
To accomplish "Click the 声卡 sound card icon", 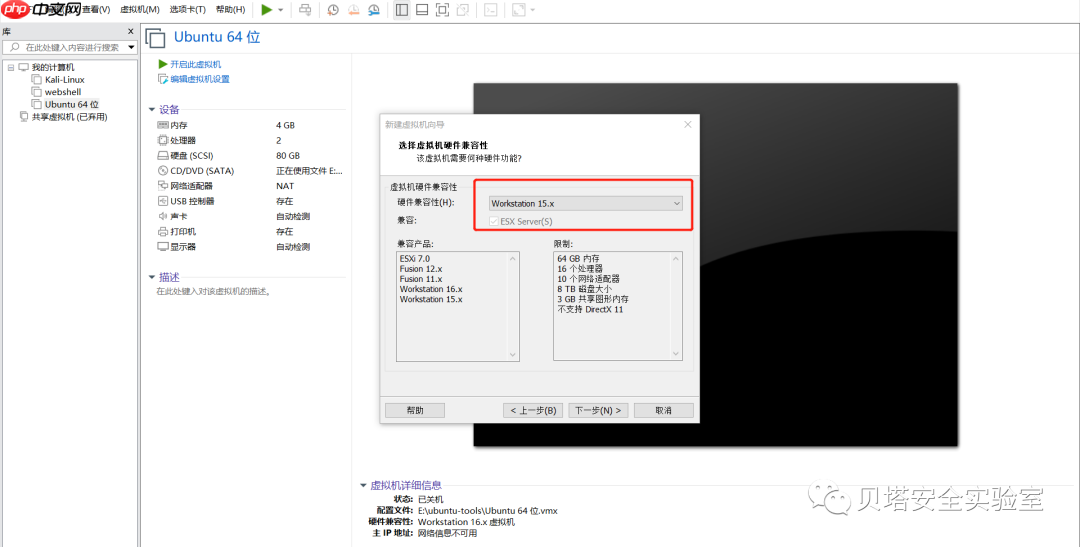I will coord(163,216).
